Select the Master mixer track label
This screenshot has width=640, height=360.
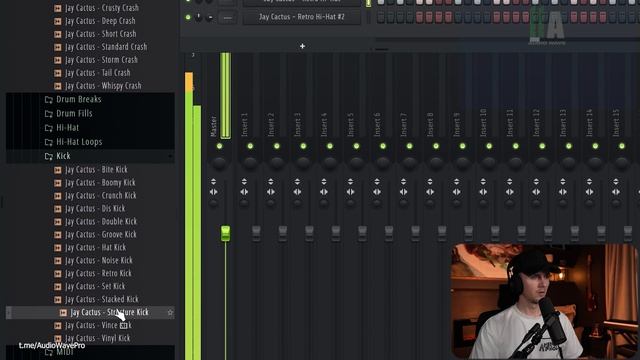click(213, 127)
